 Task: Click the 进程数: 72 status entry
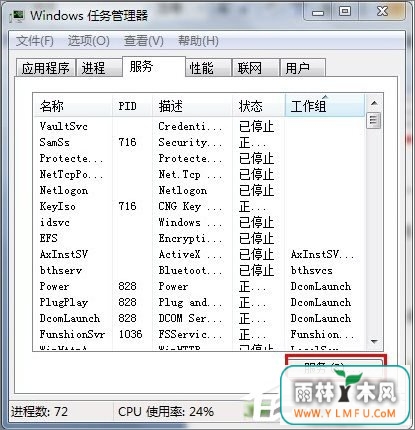[39, 412]
